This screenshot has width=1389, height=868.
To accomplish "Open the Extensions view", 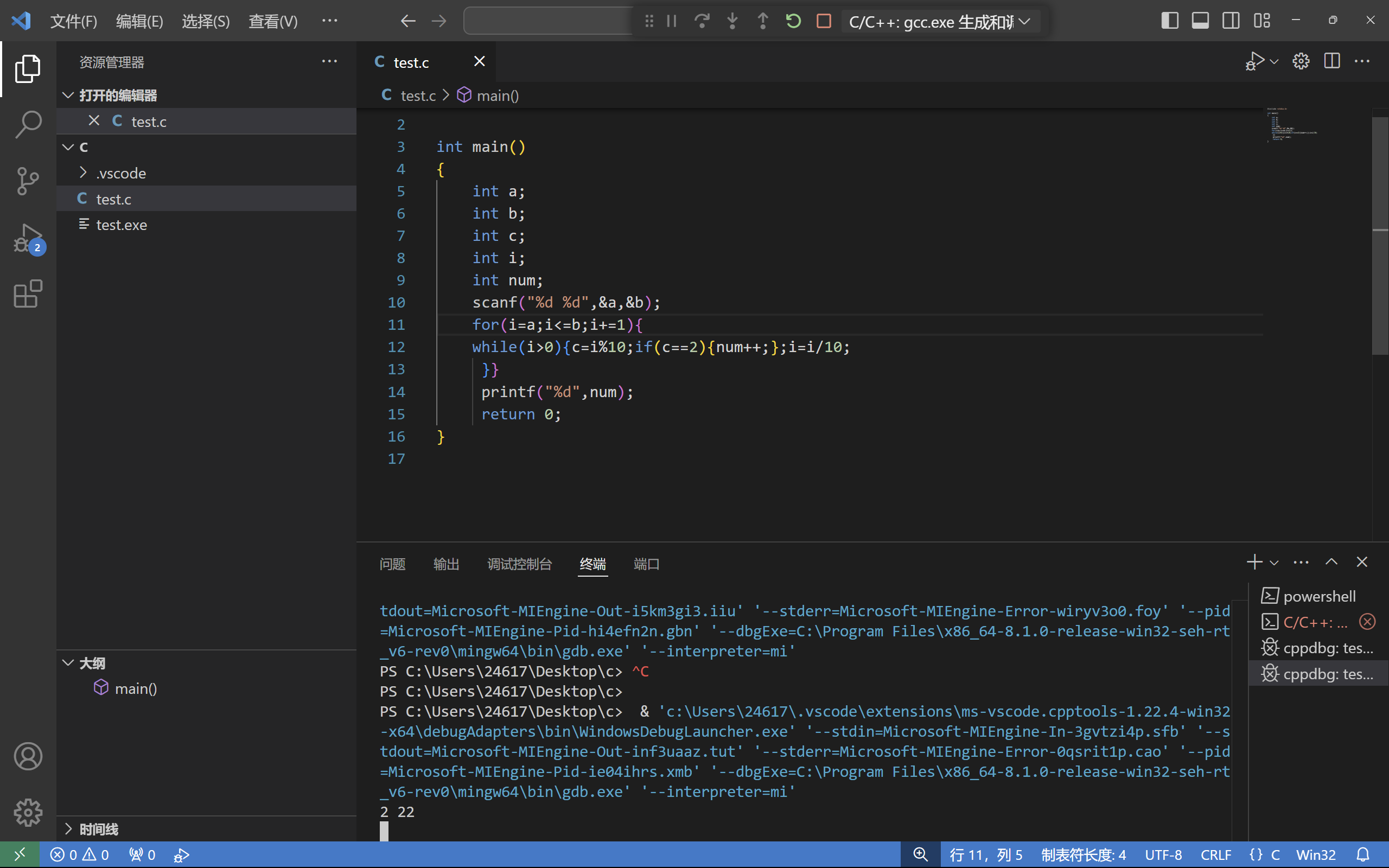I will 28,295.
